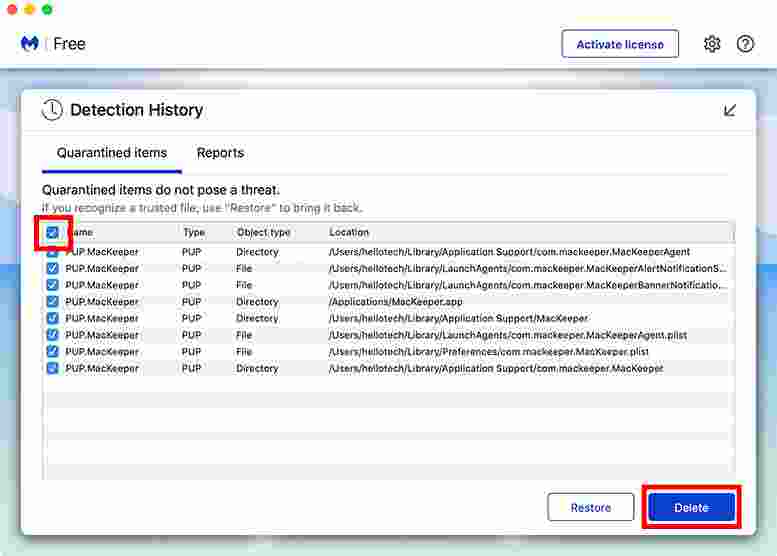Uncheck row for Application Support/MacKeeper directory
The width and height of the screenshot is (777, 556).
click(x=53, y=318)
